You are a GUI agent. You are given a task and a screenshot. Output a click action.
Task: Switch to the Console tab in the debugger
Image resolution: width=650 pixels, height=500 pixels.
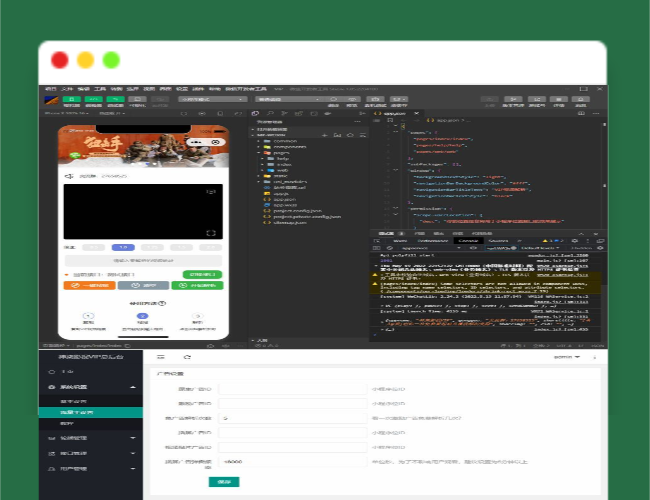pyautogui.click(x=467, y=240)
